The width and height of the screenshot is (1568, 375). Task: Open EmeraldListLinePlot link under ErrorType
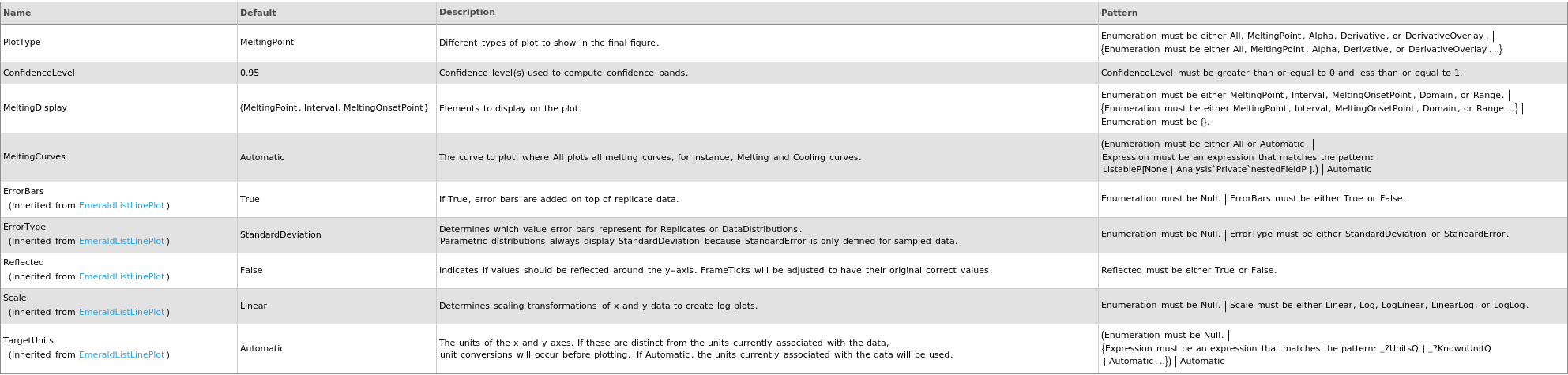tap(122, 242)
